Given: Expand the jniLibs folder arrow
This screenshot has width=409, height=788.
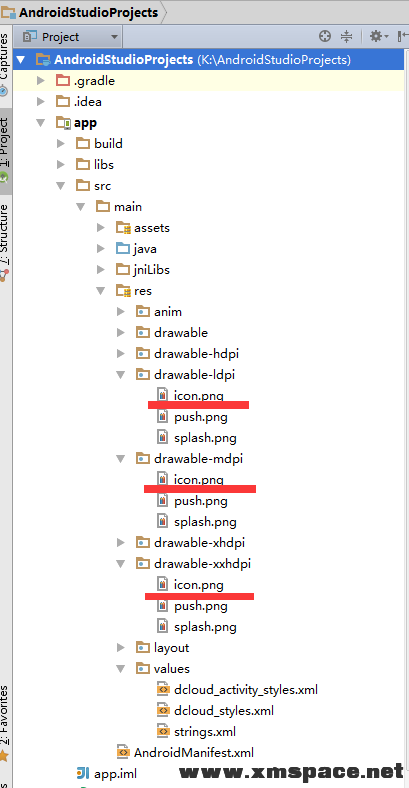Looking at the screenshot, I should pos(101,270).
